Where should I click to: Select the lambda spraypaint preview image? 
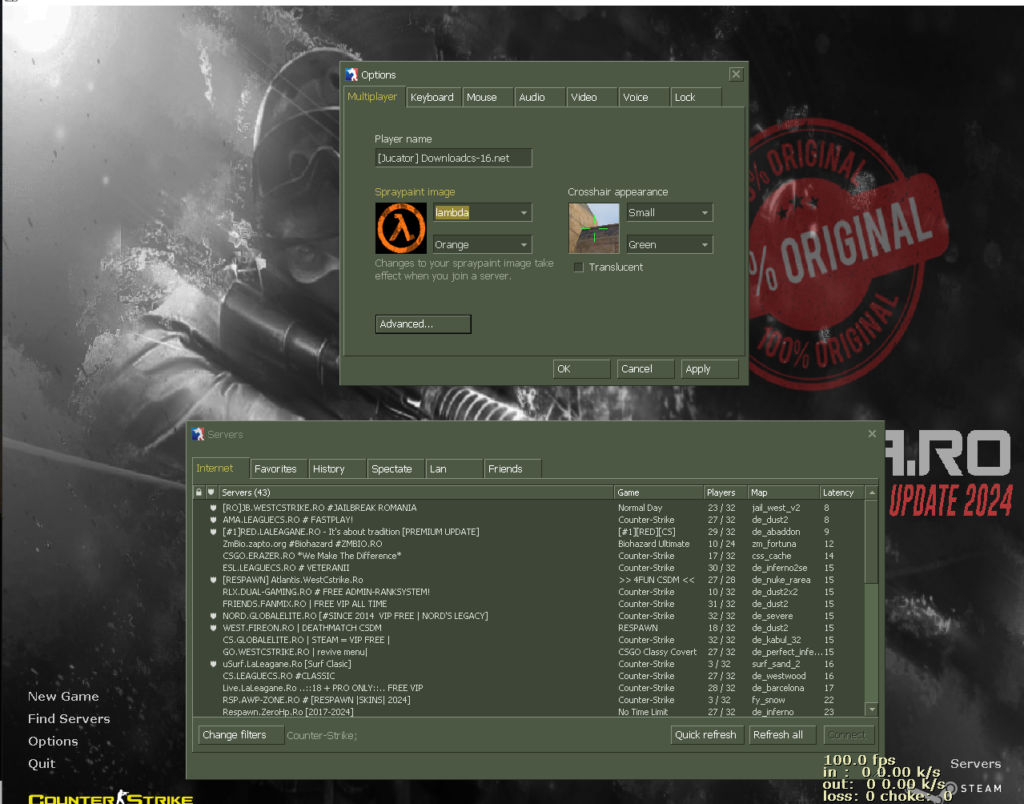pos(401,228)
